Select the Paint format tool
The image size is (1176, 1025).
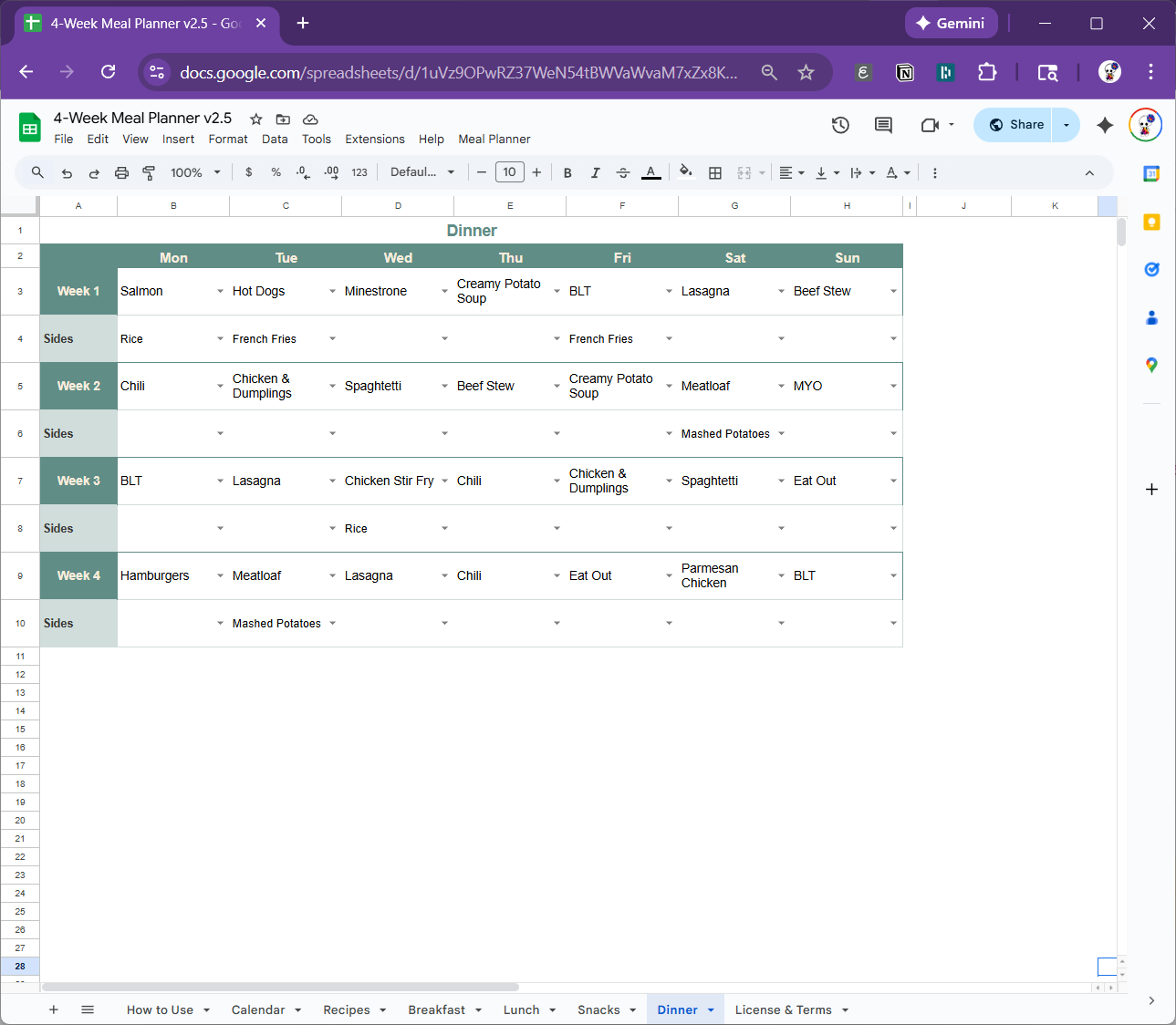tap(149, 172)
